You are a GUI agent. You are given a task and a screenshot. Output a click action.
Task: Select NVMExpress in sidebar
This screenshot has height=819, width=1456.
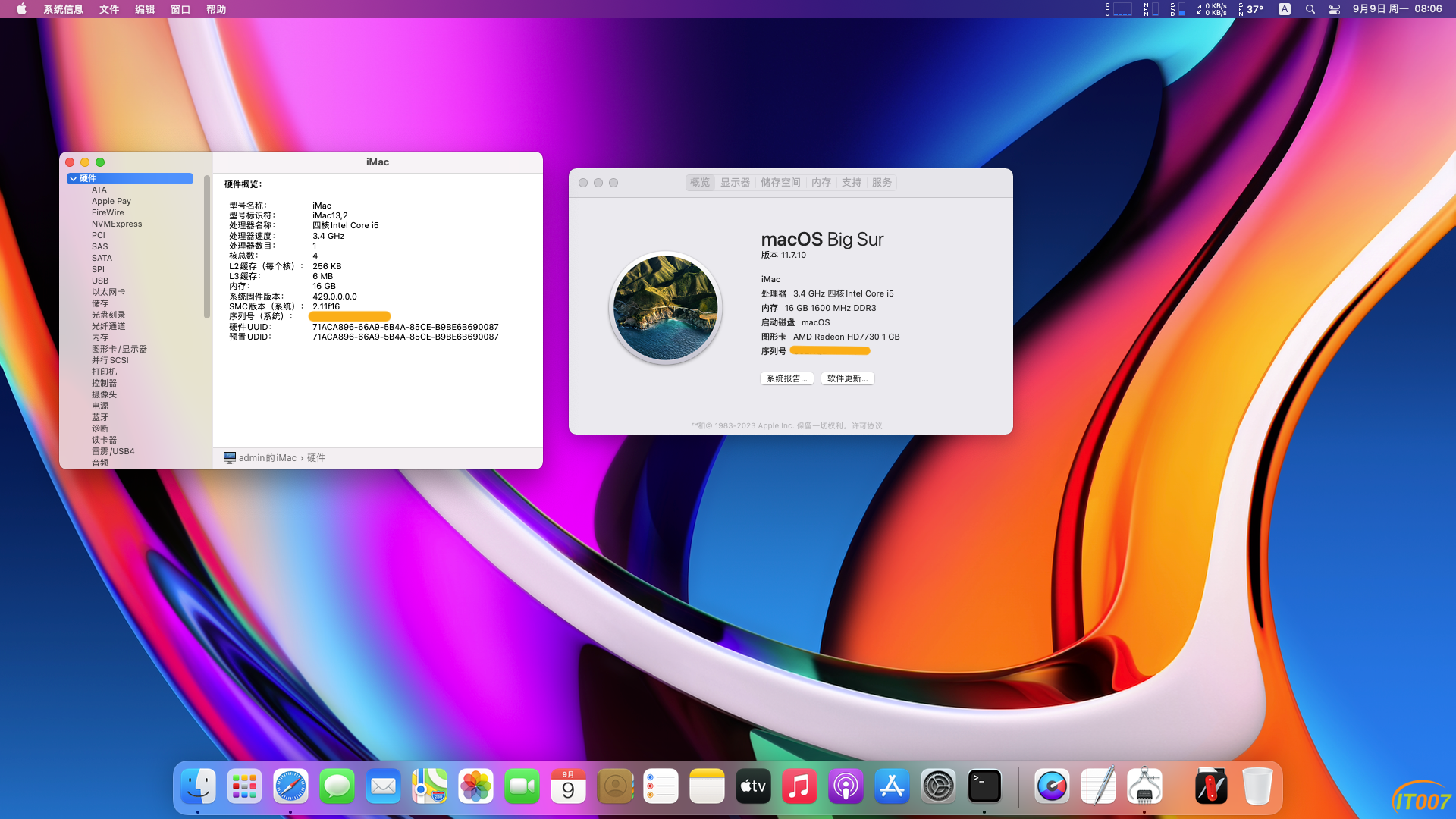tap(117, 224)
